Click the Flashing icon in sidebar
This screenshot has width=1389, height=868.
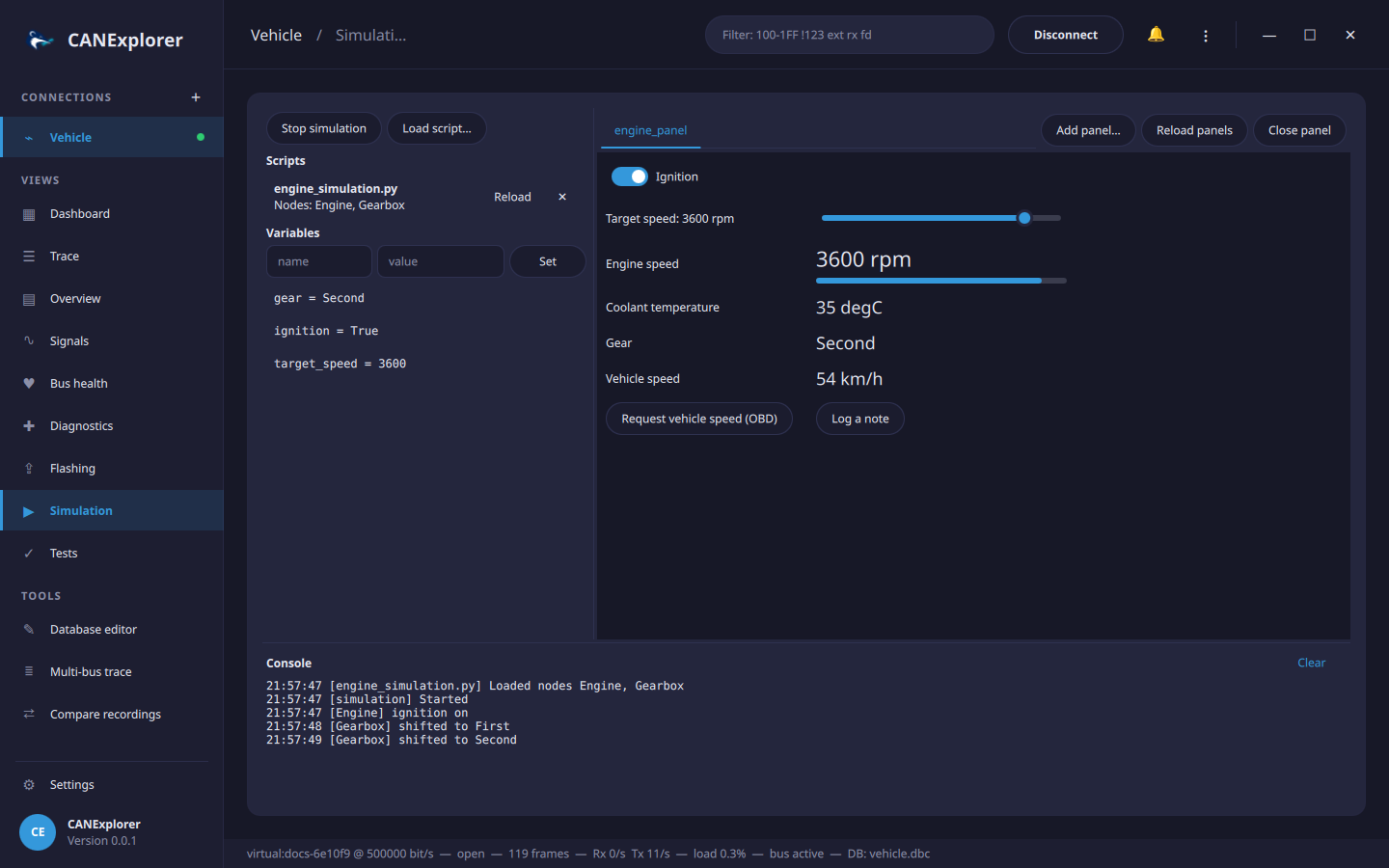[x=29, y=469]
